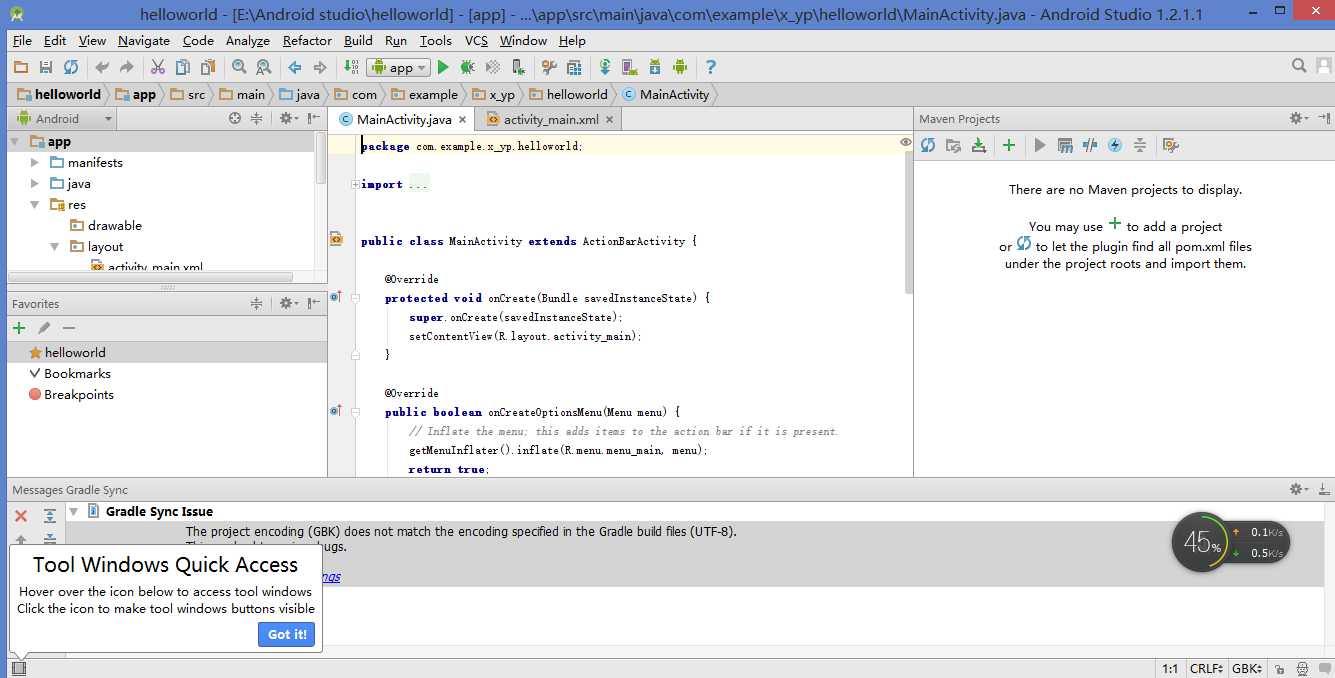Copy selection with the Copy toolbar icon
Viewport: 1335px width, 678px height.
[183, 67]
